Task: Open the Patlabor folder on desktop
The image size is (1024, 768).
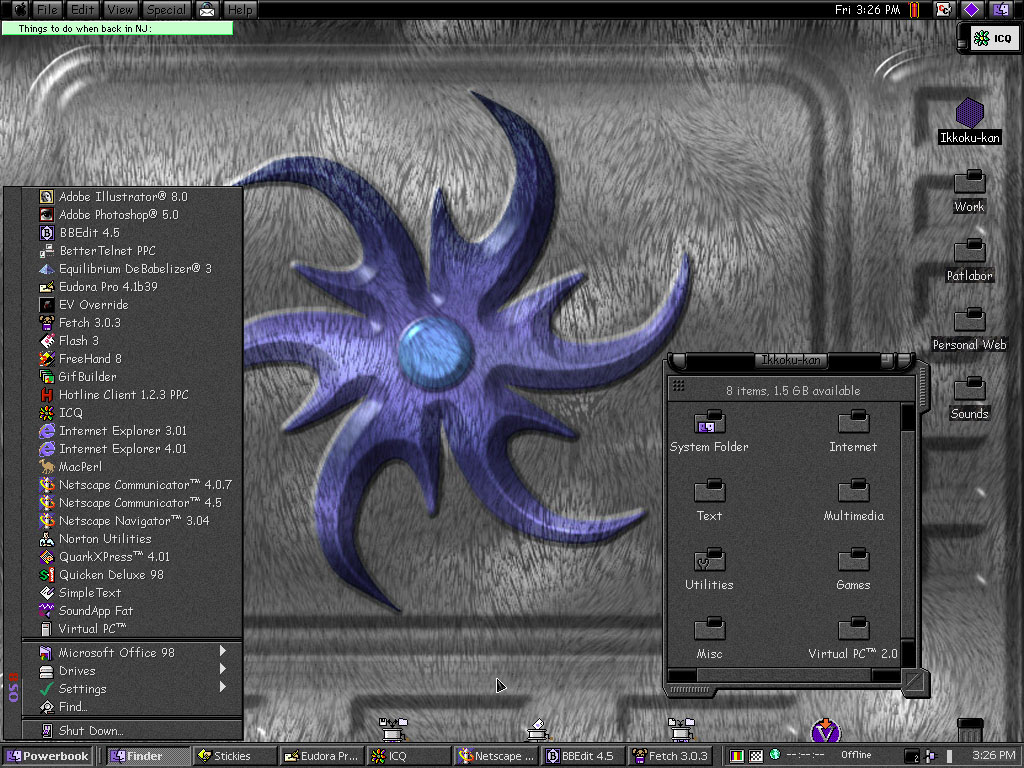Action: click(x=969, y=251)
